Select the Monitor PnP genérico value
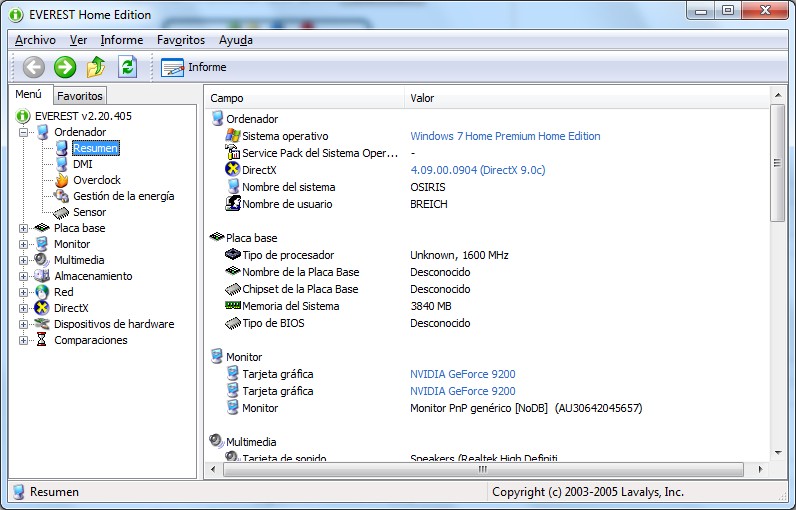The height and width of the screenshot is (510, 796). [x=526, y=408]
